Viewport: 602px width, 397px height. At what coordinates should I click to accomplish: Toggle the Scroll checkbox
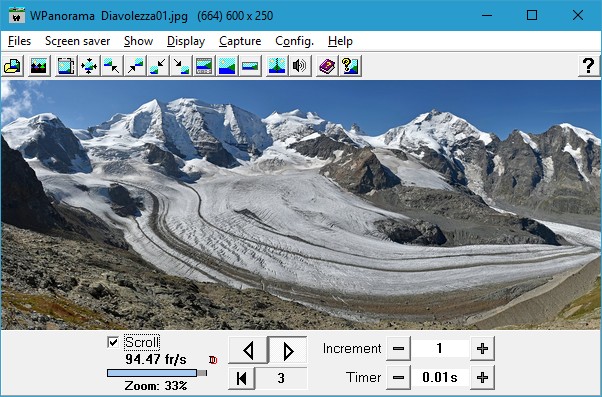[113, 342]
